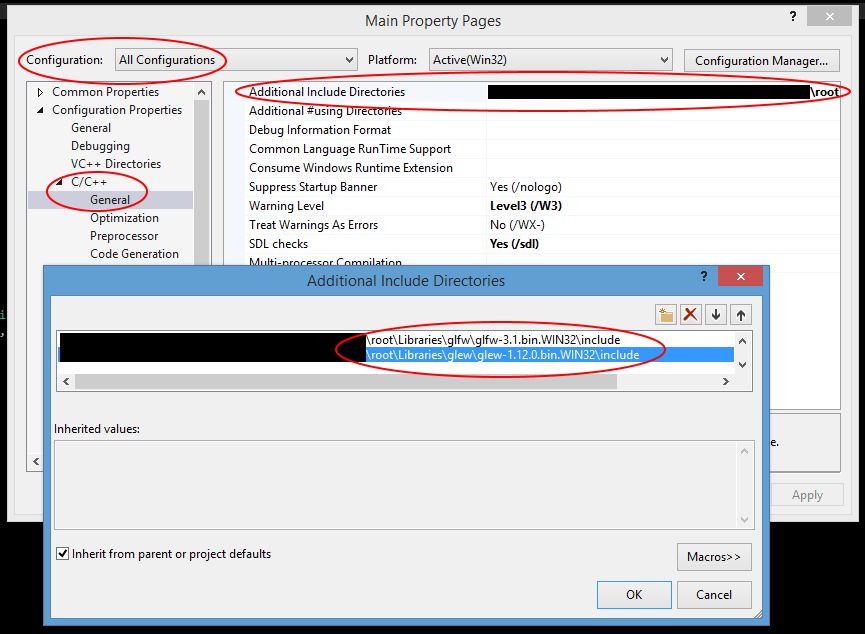Click the No (/WX-) value
Screen dimensions: 865x634
coord(517,225)
